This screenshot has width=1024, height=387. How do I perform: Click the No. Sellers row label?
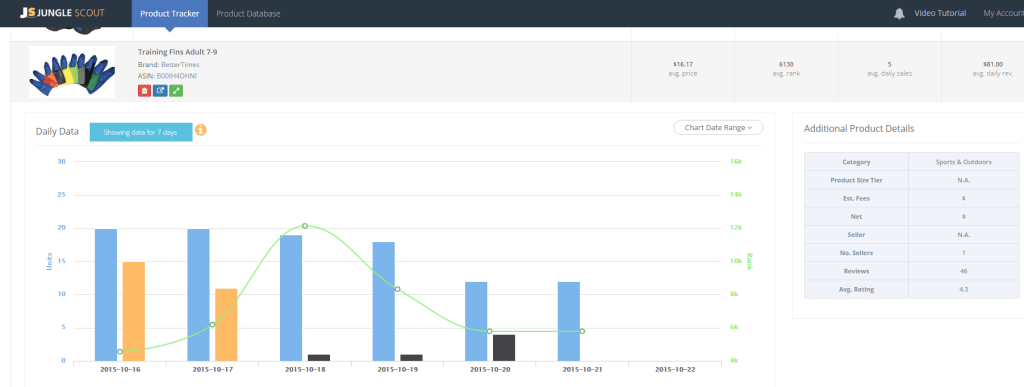(x=856, y=253)
